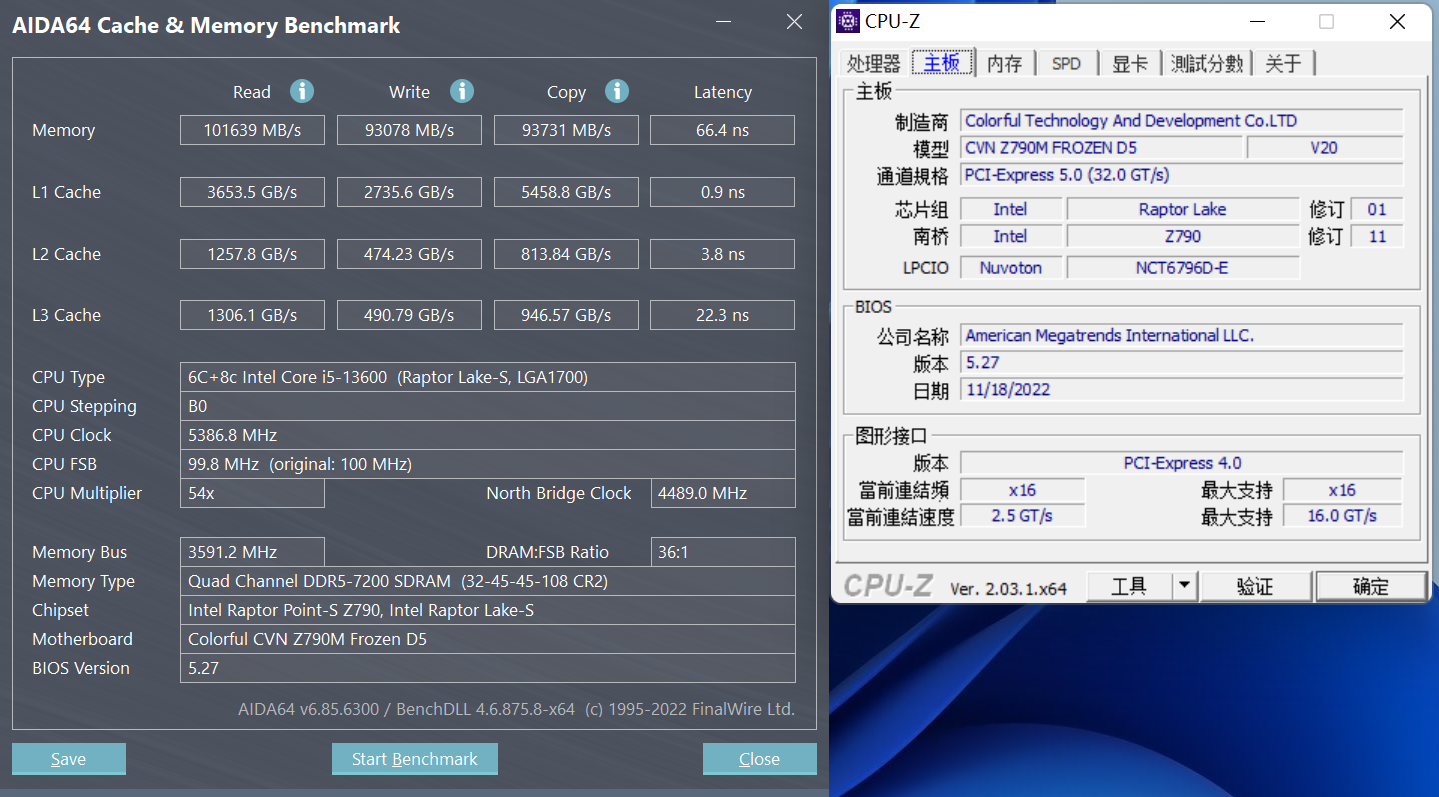
Task: Click the L2 Cache Copy value 813.84 GB/s
Action: (x=566, y=254)
